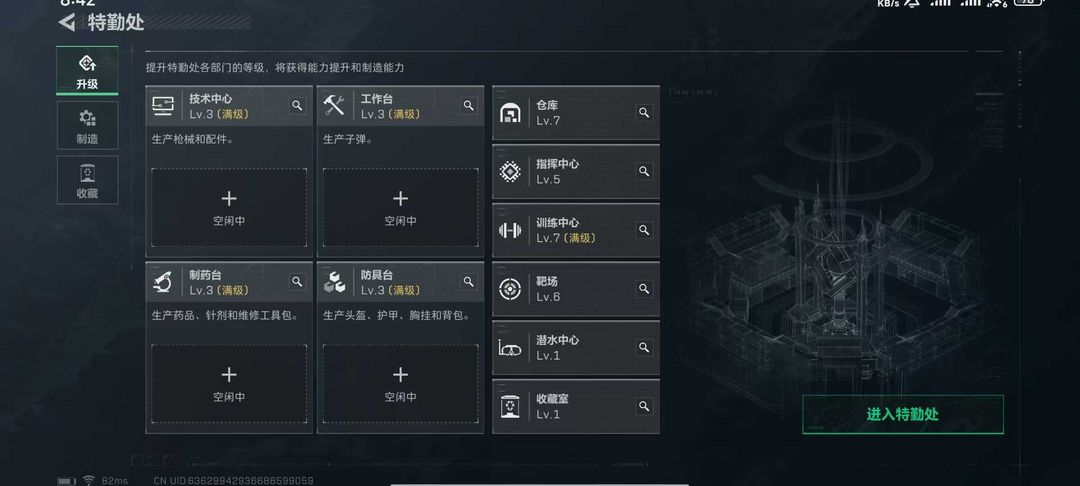Screen dimensions: 1080x486
Task: Click the 潜水中心 magnifier icon
Action: pos(644,347)
